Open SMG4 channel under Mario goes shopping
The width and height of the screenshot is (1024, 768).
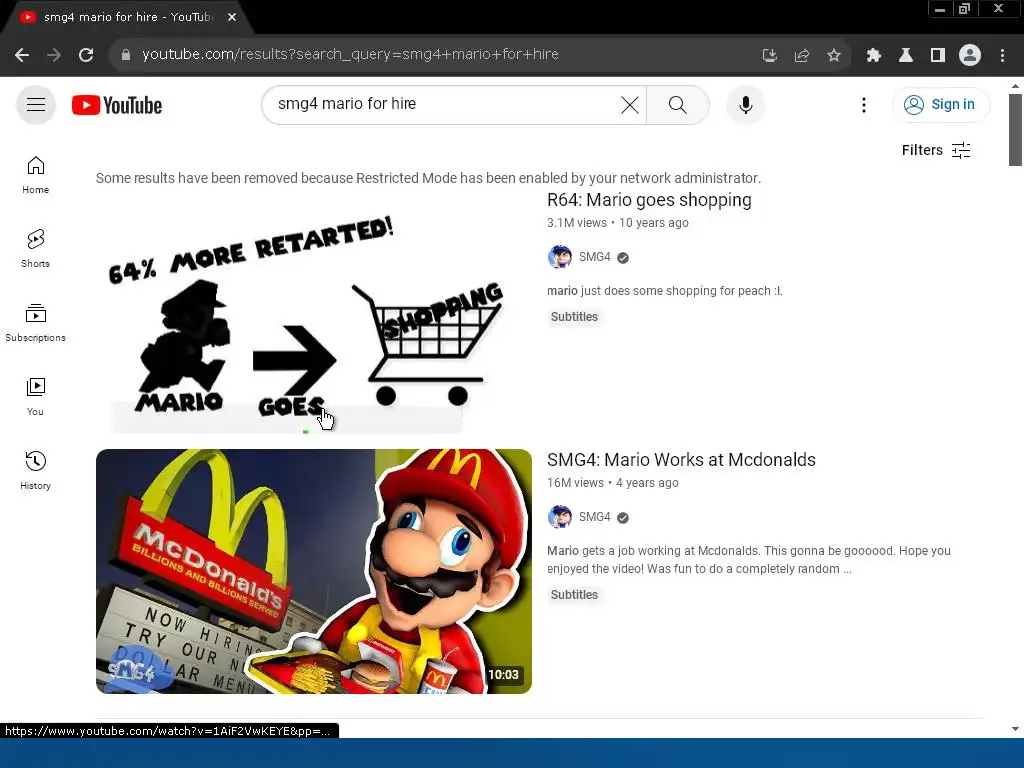[594, 257]
